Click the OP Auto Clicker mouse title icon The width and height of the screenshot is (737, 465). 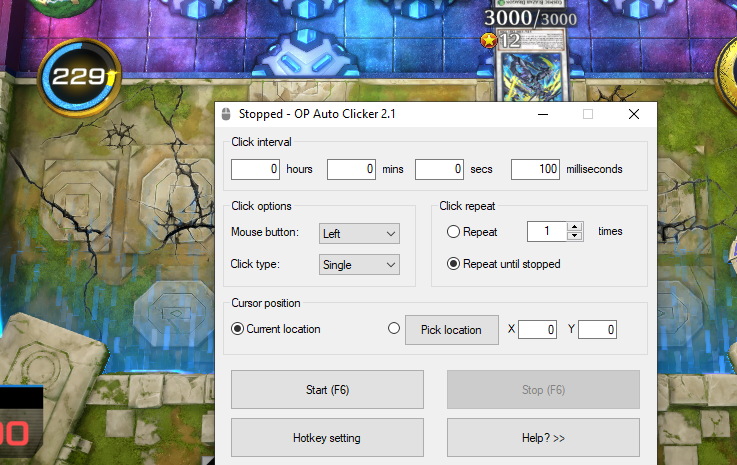(x=226, y=114)
